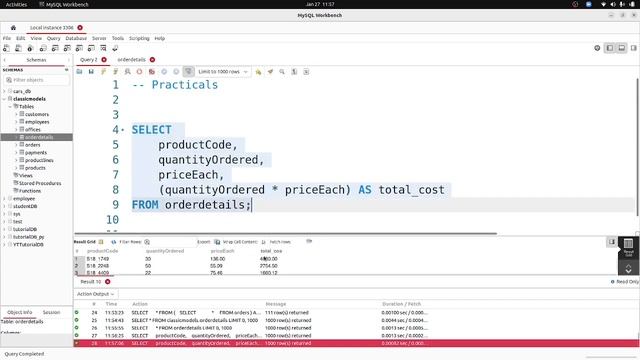This screenshot has width=640, height=360.
Task: Close the Local instance 3306 connection tab
Action: tap(80, 28)
